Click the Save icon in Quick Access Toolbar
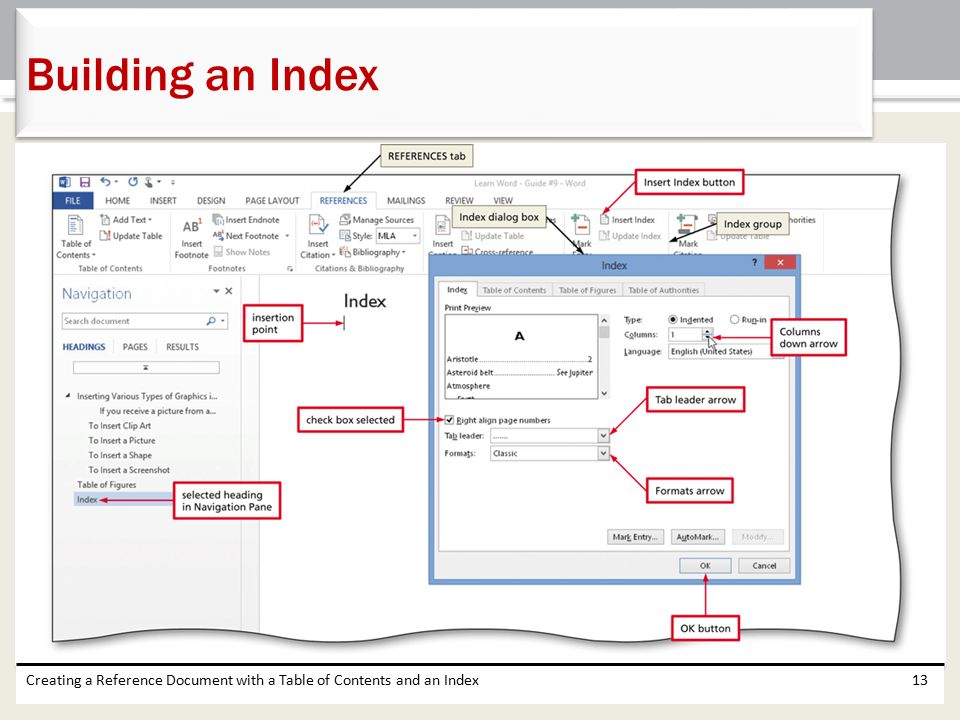Screen dimensions: 960x720 pyautogui.click(x=85, y=182)
